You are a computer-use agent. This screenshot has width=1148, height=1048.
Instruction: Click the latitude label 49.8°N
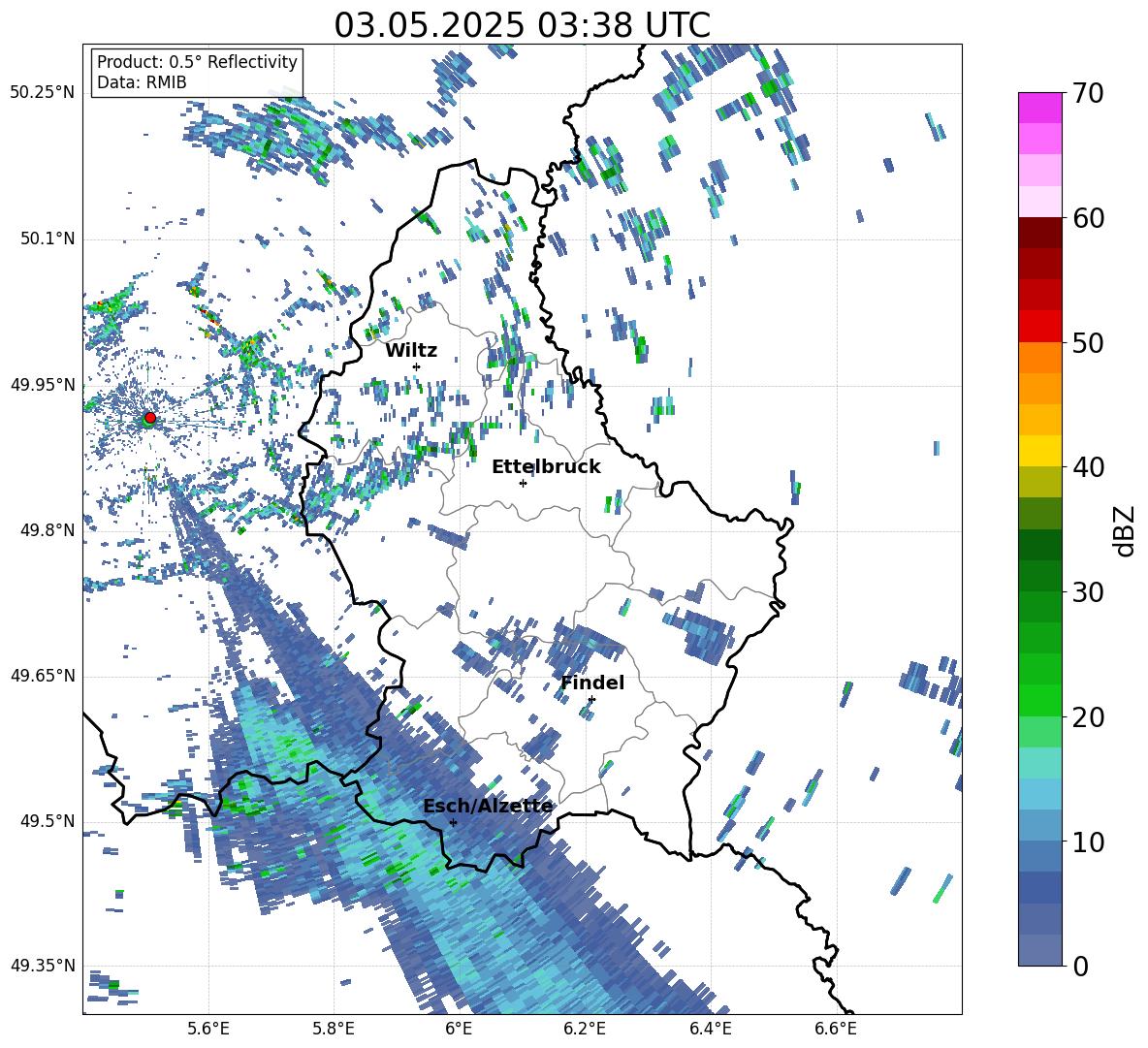[x=47, y=530]
